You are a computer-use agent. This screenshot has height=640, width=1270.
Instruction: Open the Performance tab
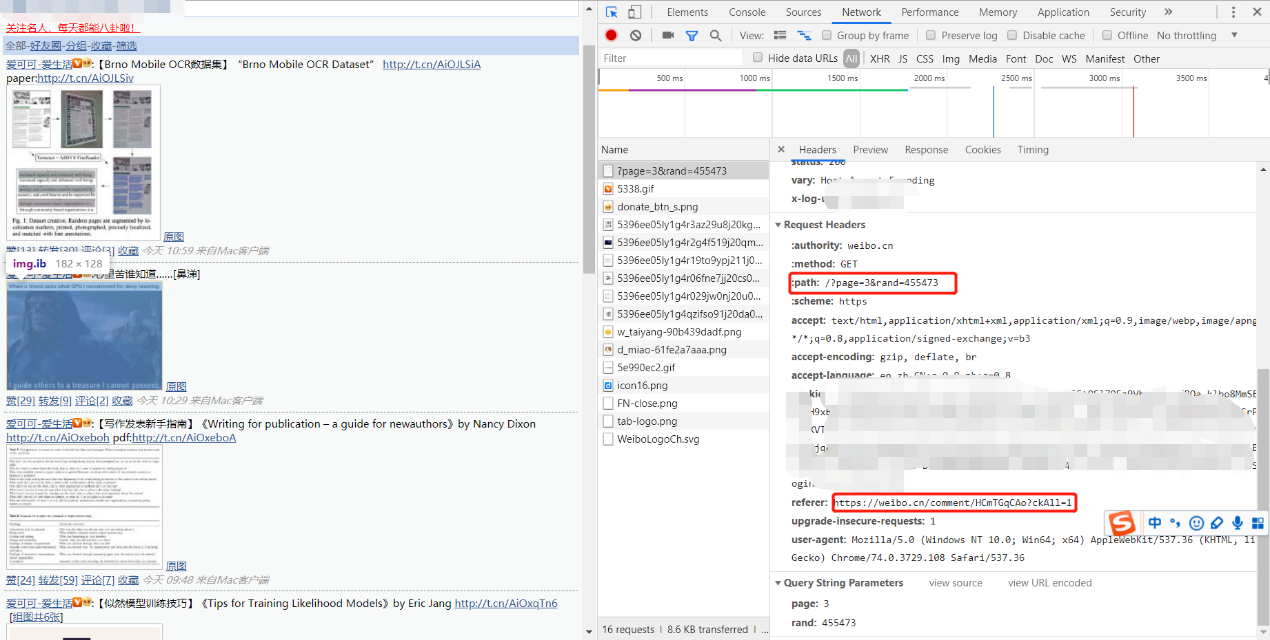(930, 12)
